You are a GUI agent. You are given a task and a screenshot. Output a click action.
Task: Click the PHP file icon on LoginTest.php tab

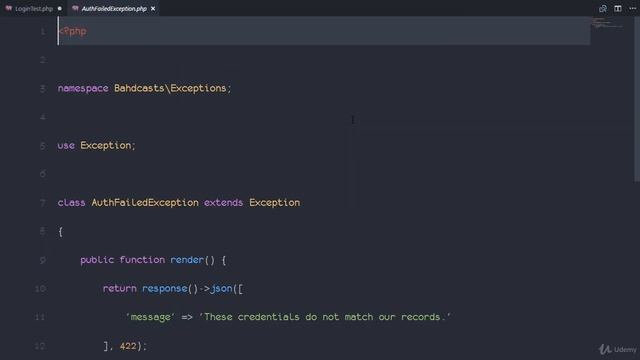[9, 8]
